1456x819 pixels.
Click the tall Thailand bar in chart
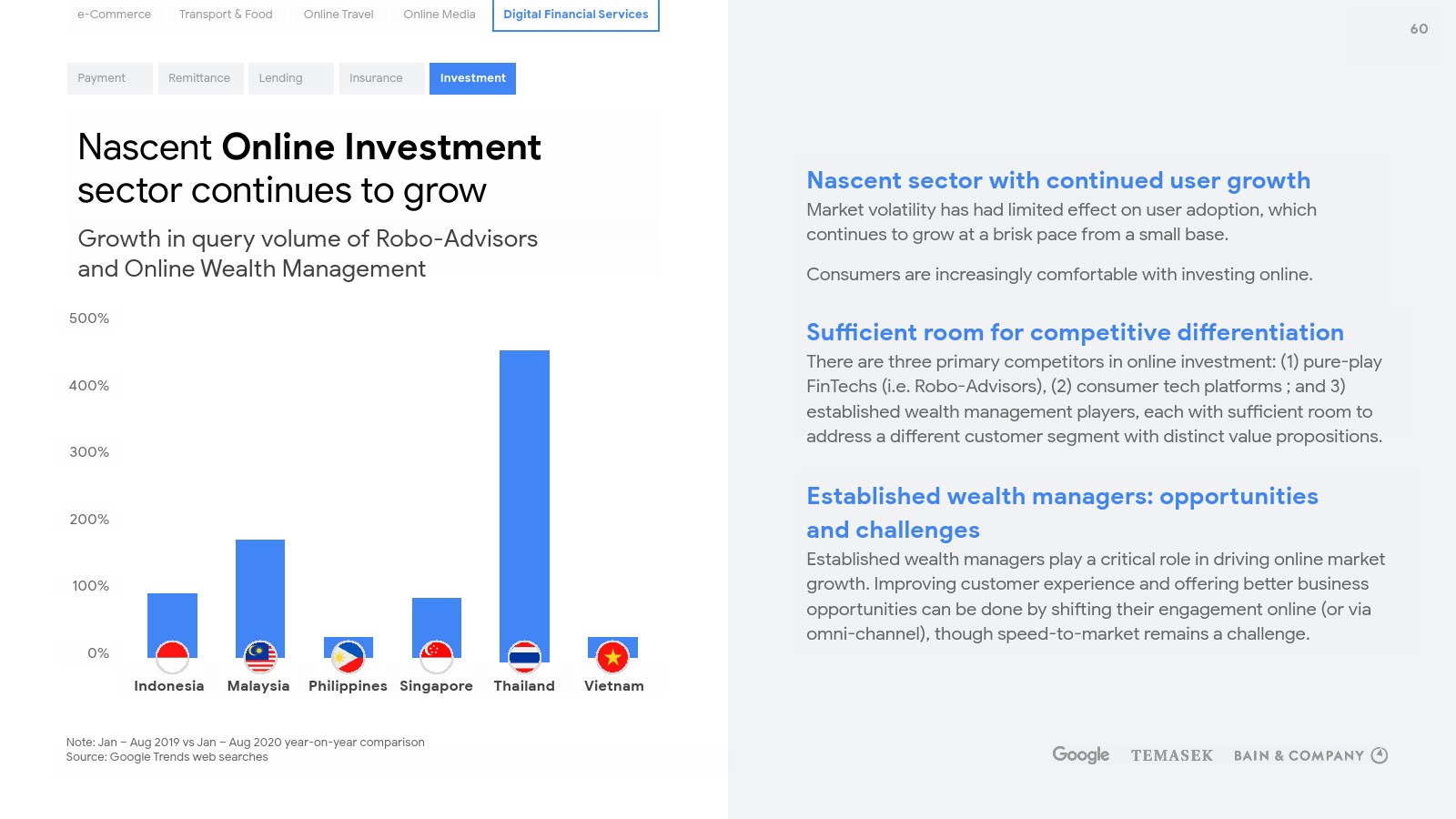(524, 491)
